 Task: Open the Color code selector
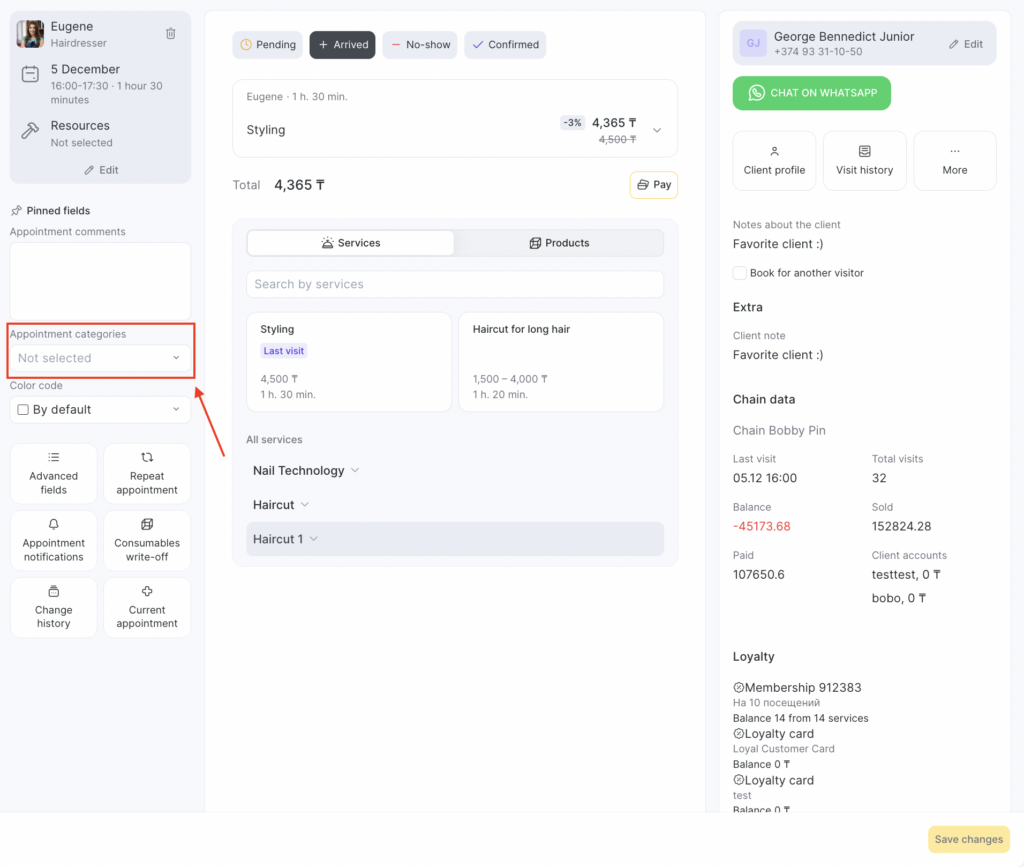coord(99,410)
